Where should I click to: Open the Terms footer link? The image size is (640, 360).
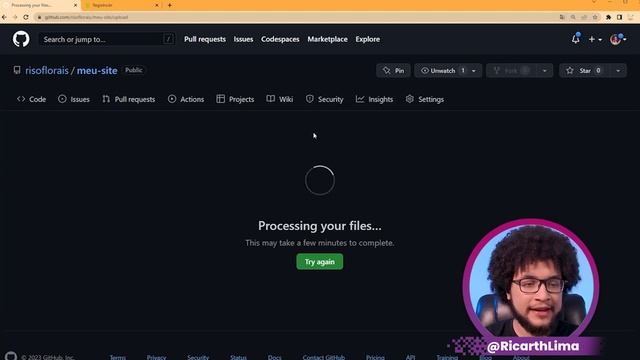(x=118, y=357)
